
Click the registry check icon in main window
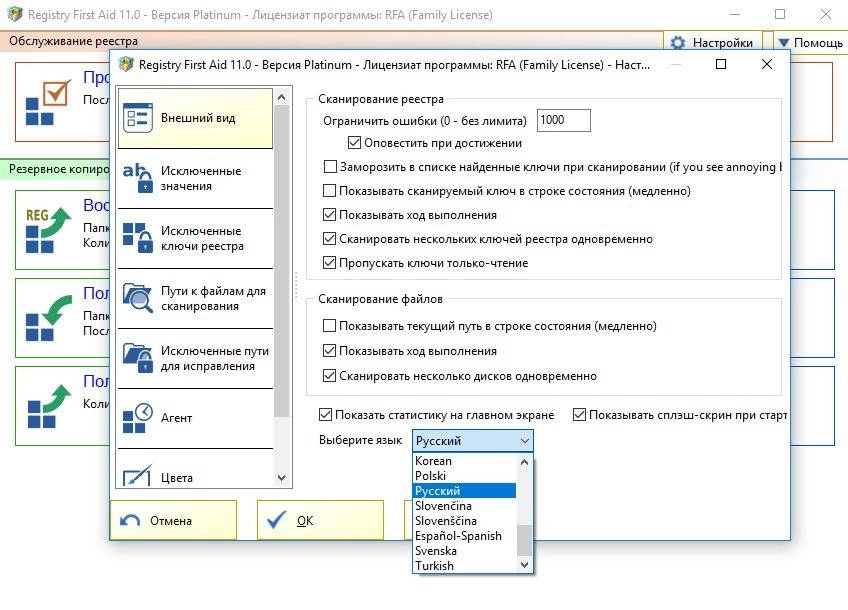point(48,102)
